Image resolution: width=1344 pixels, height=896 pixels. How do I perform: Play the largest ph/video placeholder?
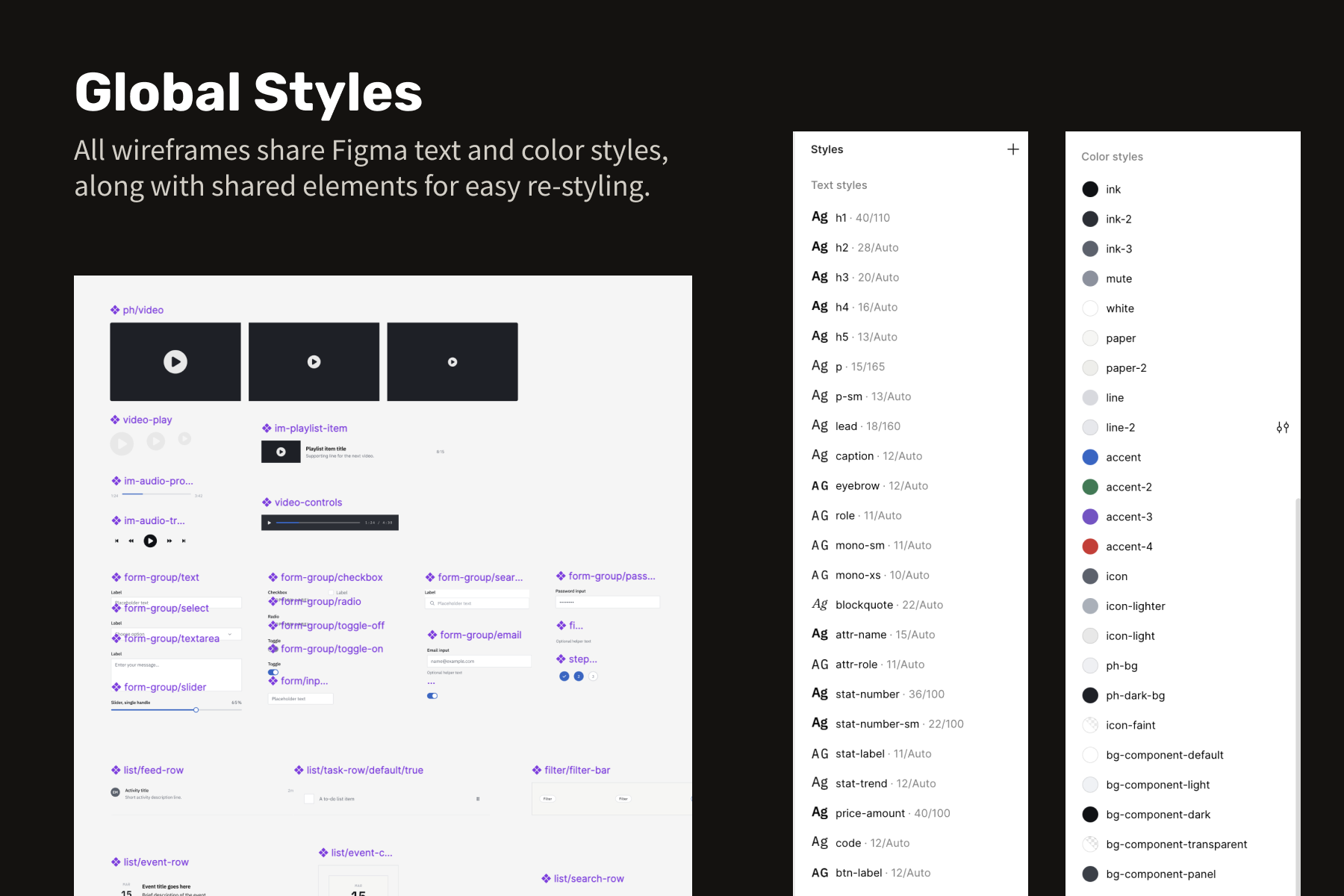click(175, 362)
